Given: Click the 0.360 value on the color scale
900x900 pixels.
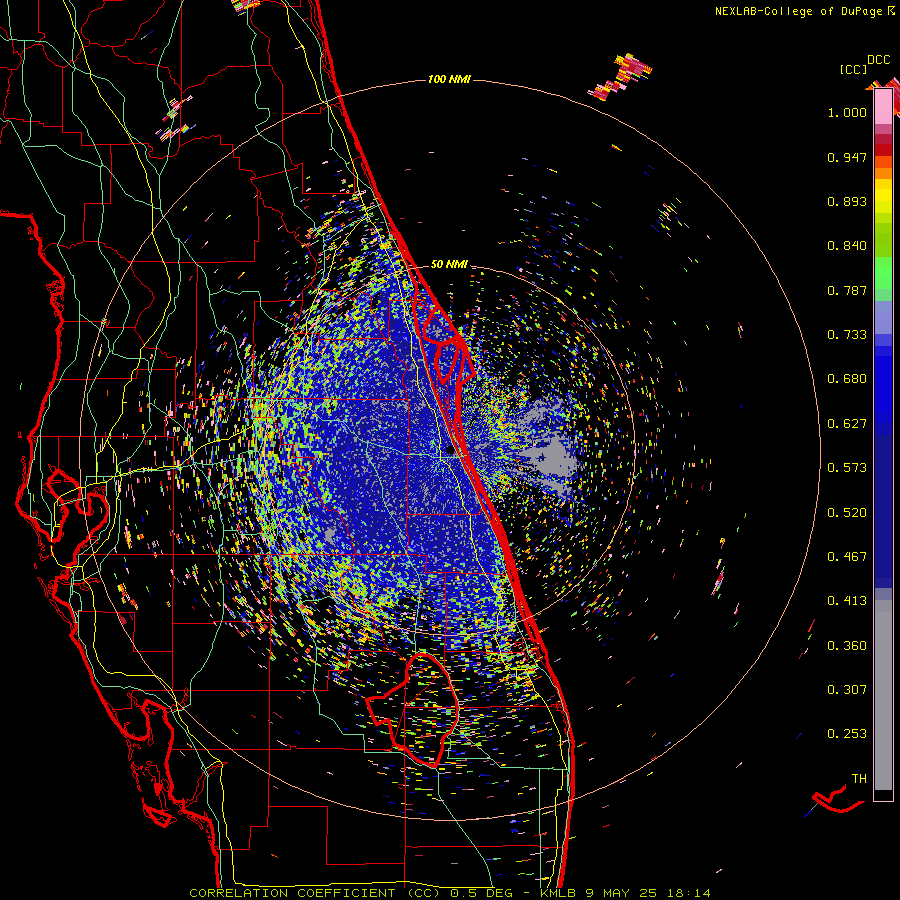Looking at the screenshot, I should pyautogui.click(x=847, y=646).
